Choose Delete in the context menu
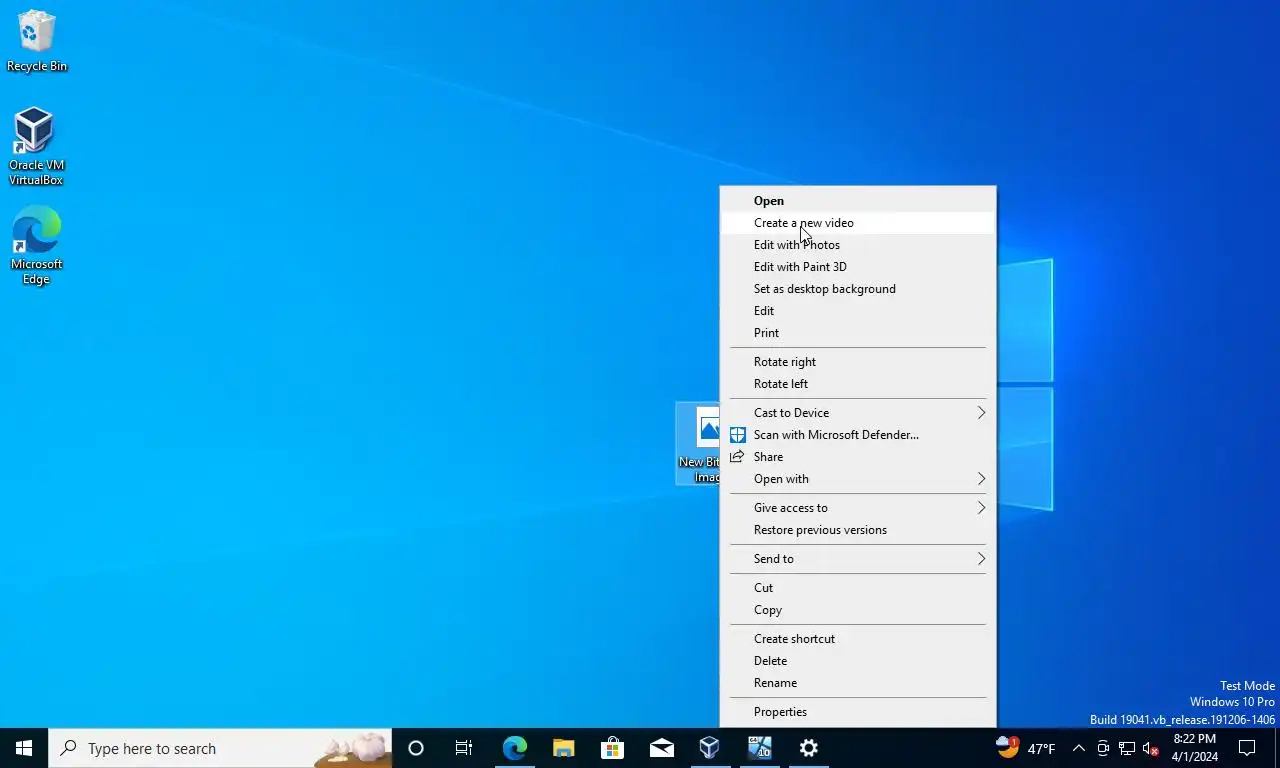This screenshot has width=1280, height=768. click(858, 661)
